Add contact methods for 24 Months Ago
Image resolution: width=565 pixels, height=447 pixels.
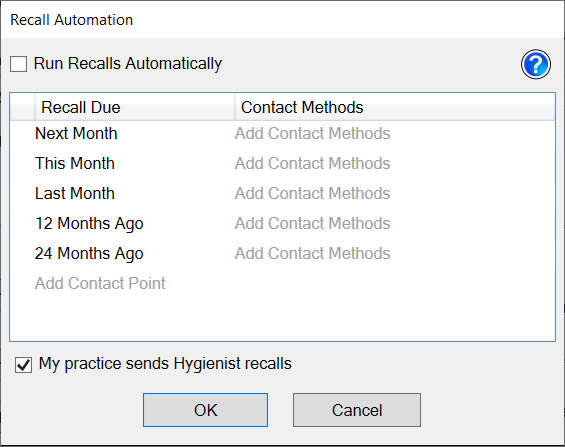312,253
